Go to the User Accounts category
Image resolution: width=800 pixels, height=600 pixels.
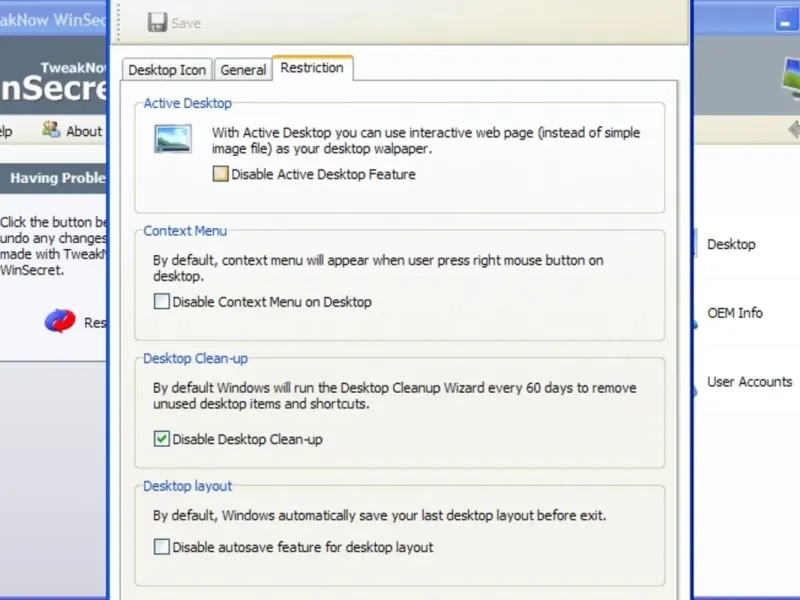pyautogui.click(x=749, y=382)
